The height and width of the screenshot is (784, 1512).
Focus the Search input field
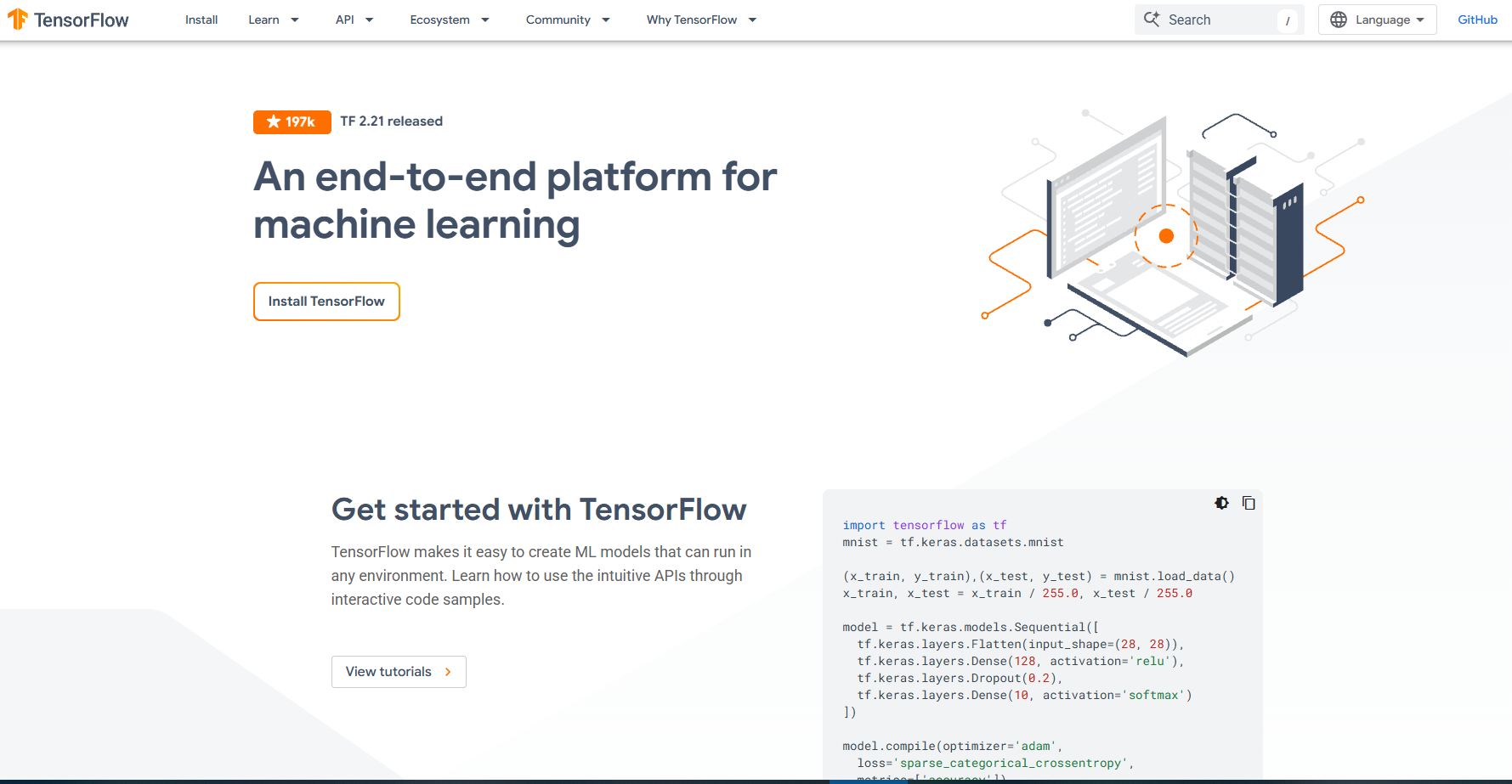click(x=1219, y=20)
